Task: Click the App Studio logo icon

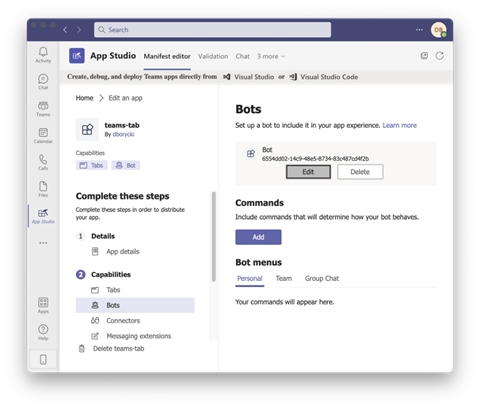Action: [77, 56]
